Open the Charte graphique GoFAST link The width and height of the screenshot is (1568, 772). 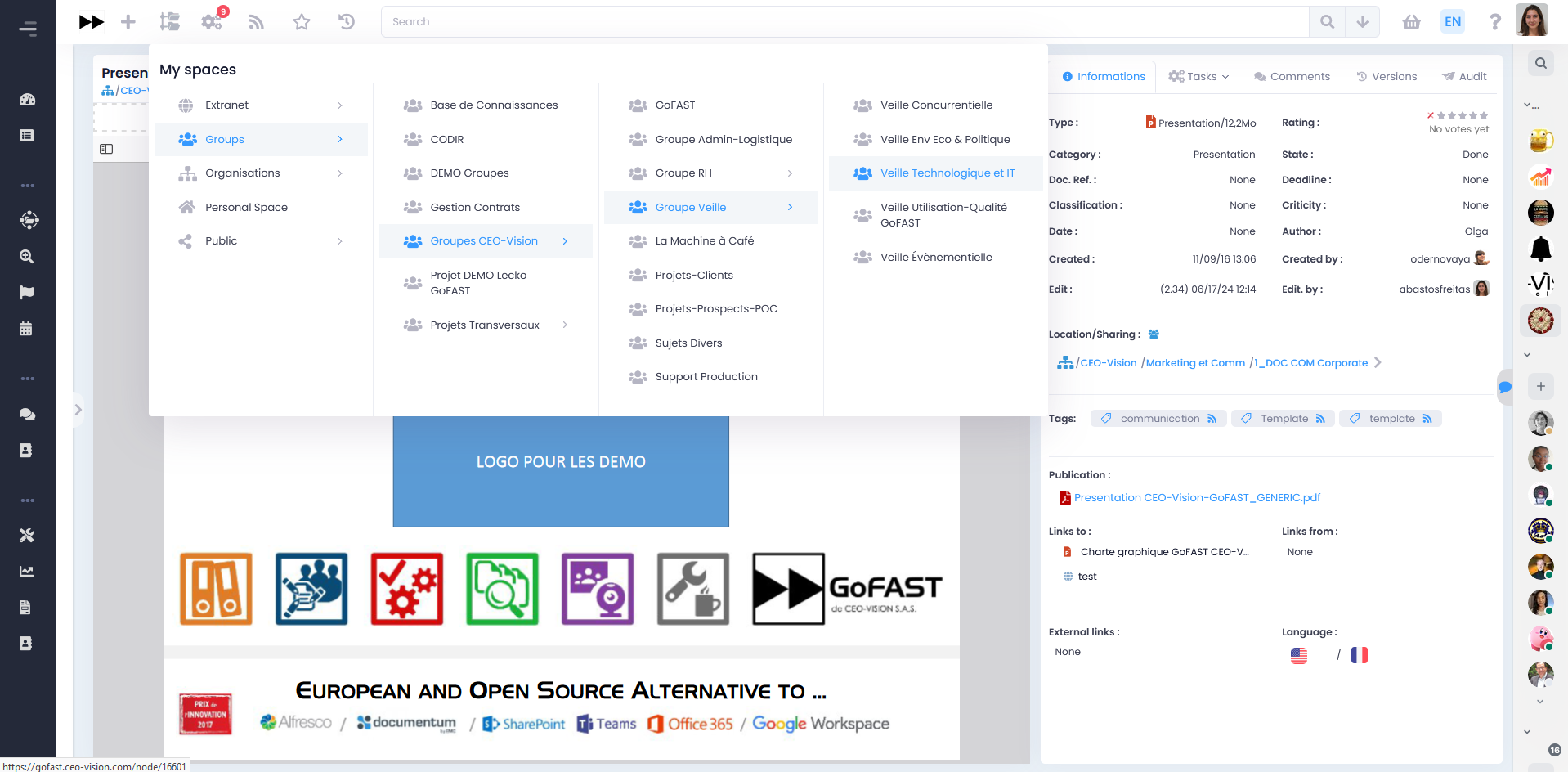1164,551
